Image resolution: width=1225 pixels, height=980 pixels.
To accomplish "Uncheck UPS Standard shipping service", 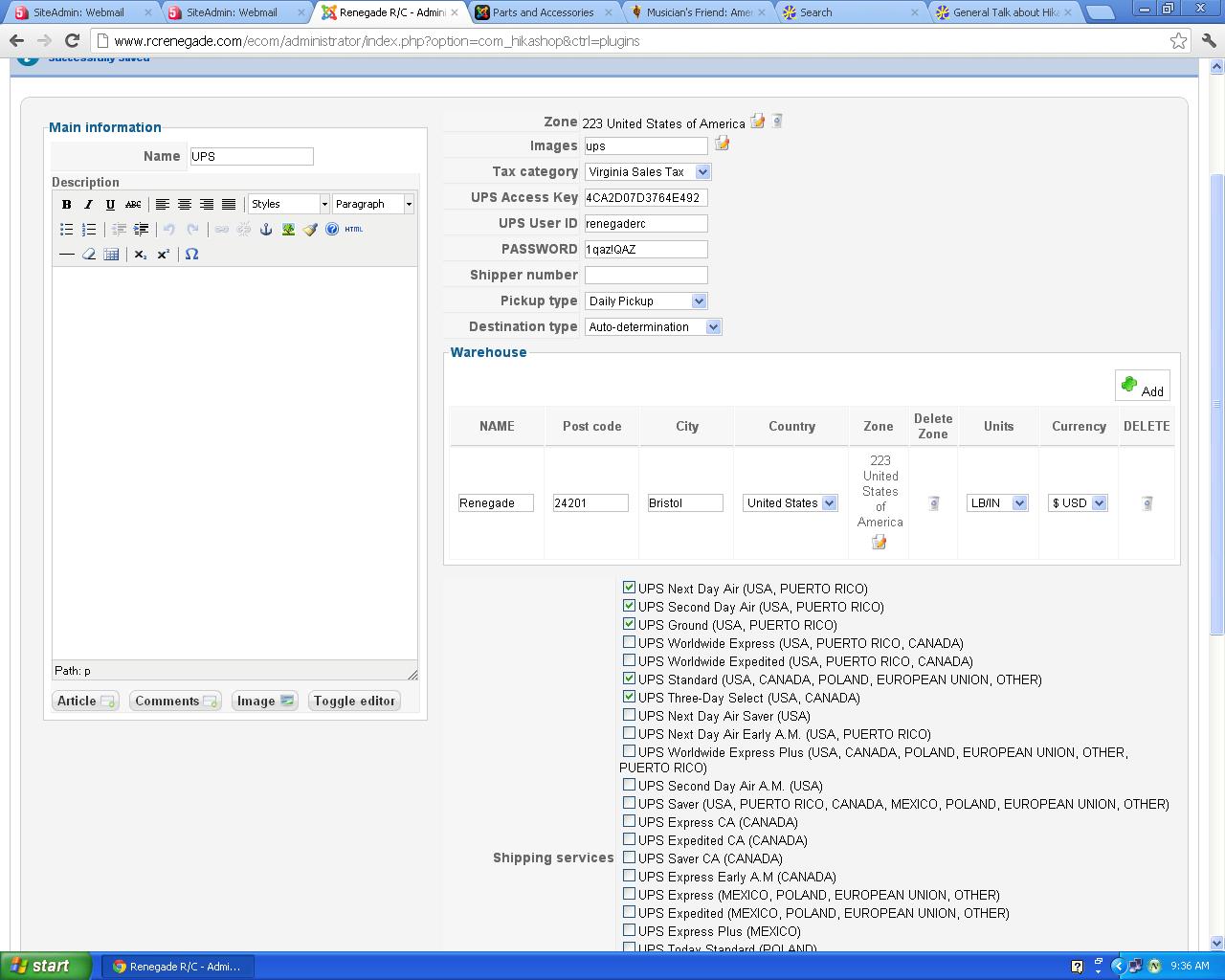I will pos(629,679).
